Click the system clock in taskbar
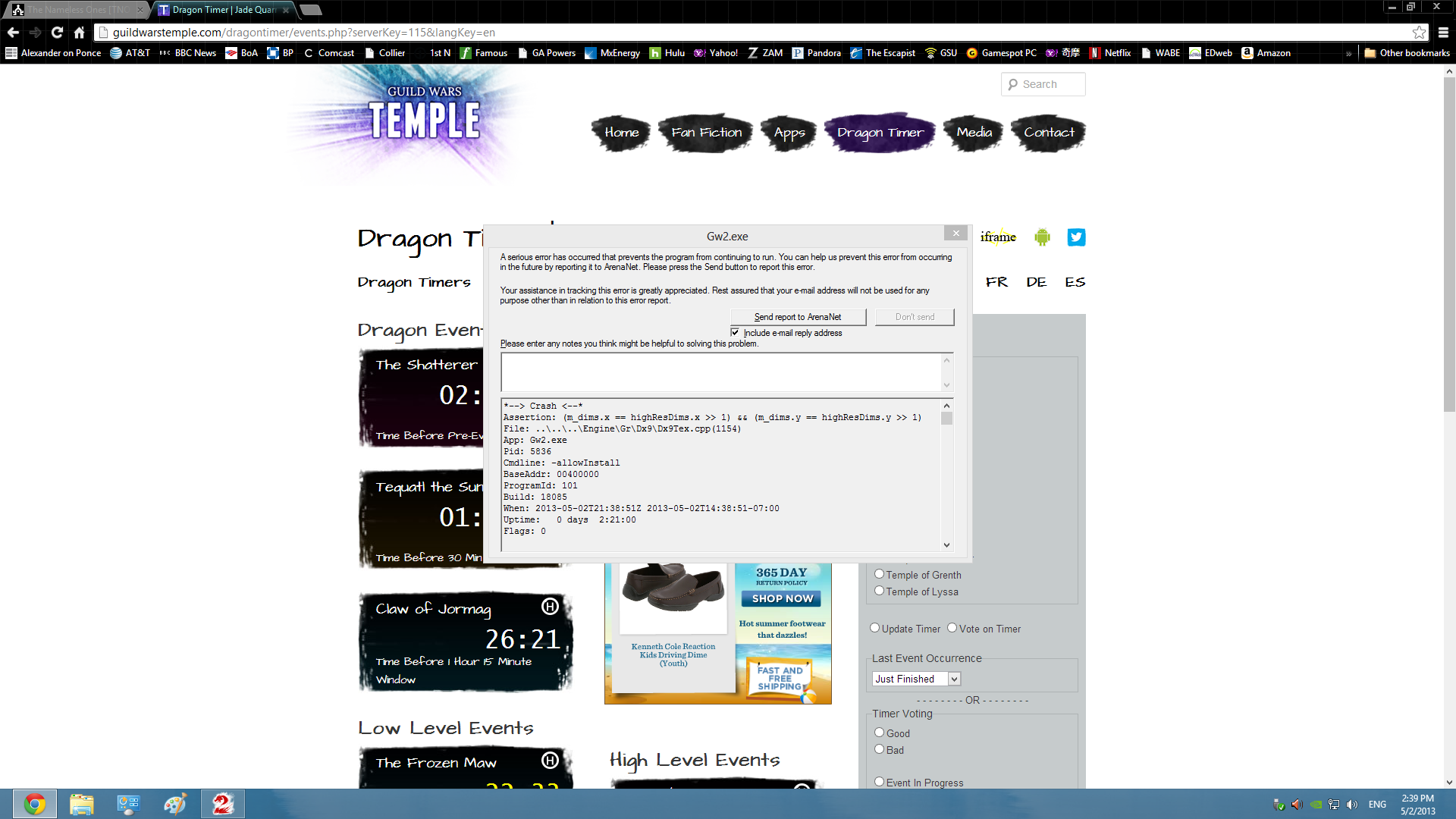The height and width of the screenshot is (819, 1456). point(1417,805)
